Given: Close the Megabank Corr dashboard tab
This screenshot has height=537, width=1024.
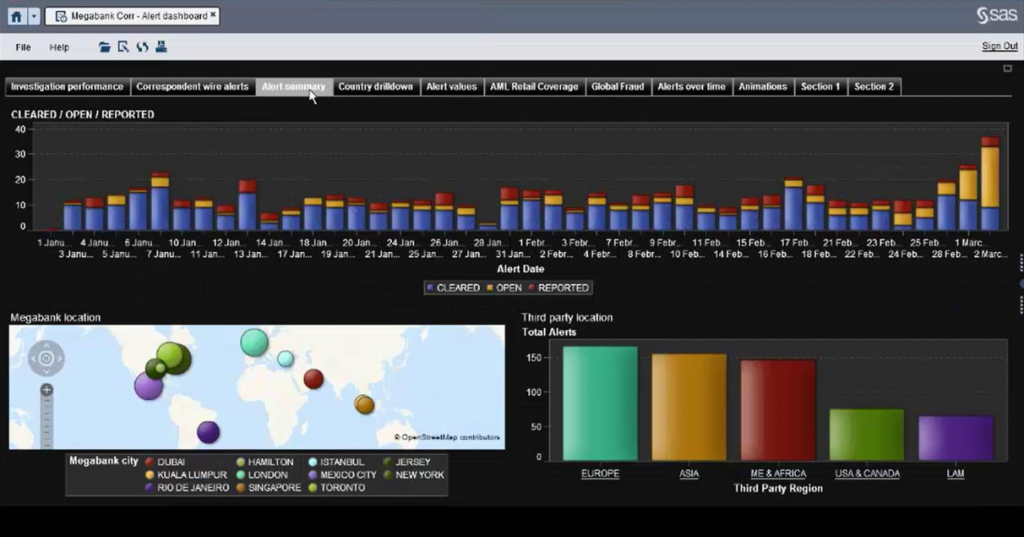Looking at the screenshot, I should [x=213, y=16].
